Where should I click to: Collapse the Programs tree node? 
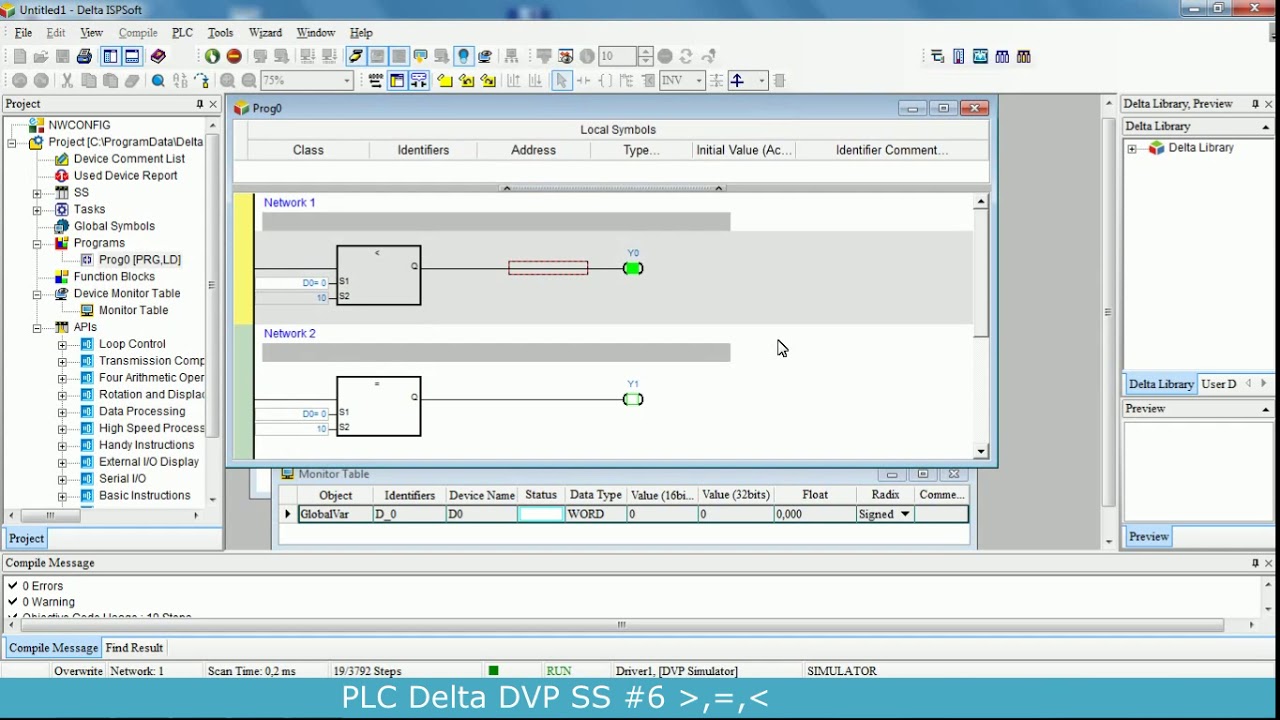[37, 244]
